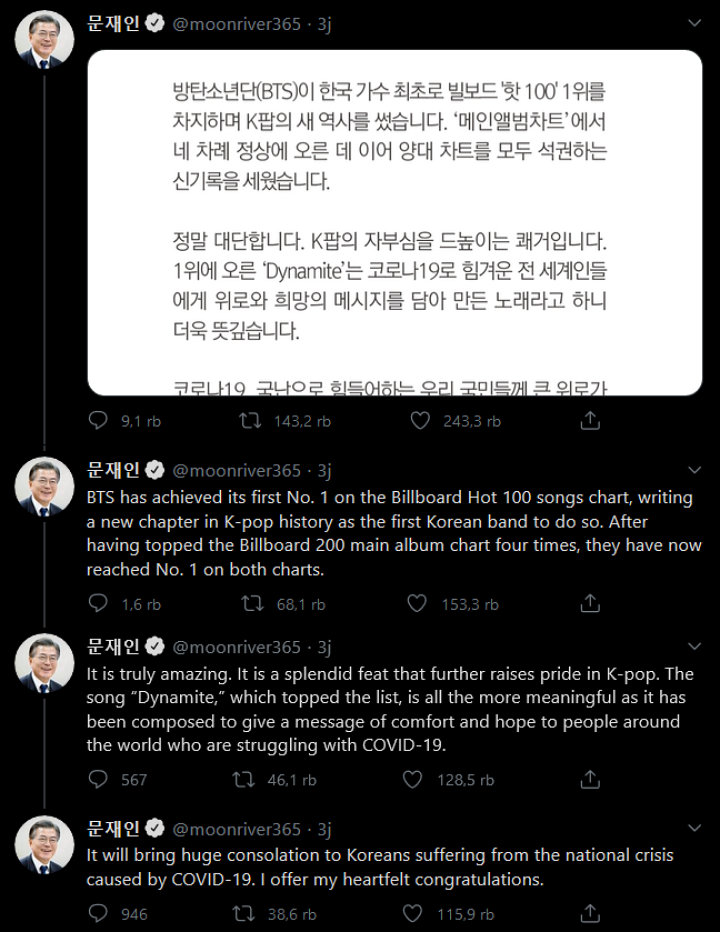Screen dimensions: 720x932
Task: Share the Korean image tweet
Action: click(x=590, y=420)
